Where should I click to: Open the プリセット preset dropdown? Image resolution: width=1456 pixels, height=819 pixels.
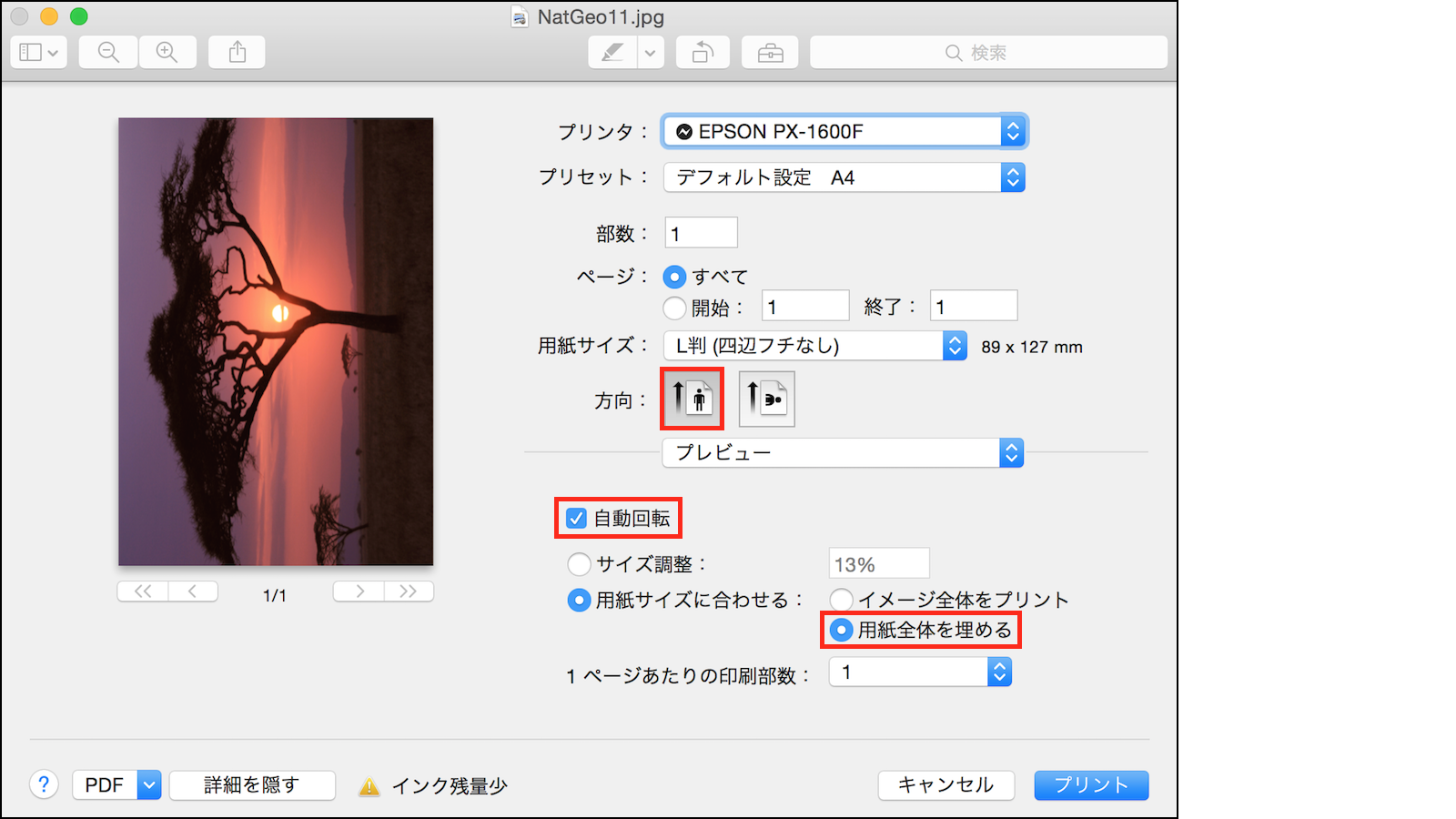844,177
